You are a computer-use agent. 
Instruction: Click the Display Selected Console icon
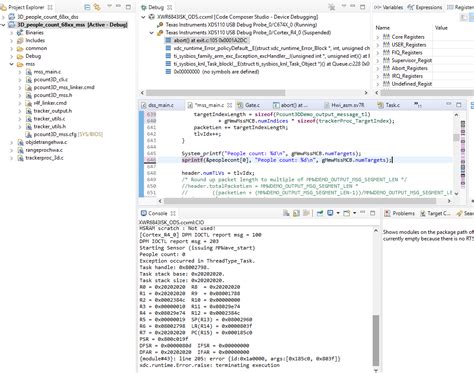pos(330,213)
